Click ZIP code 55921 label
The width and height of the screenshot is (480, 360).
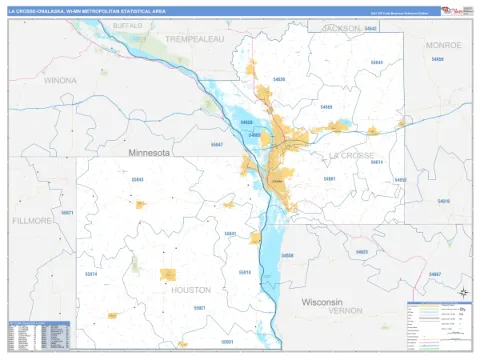pyautogui.click(x=200, y=308)
